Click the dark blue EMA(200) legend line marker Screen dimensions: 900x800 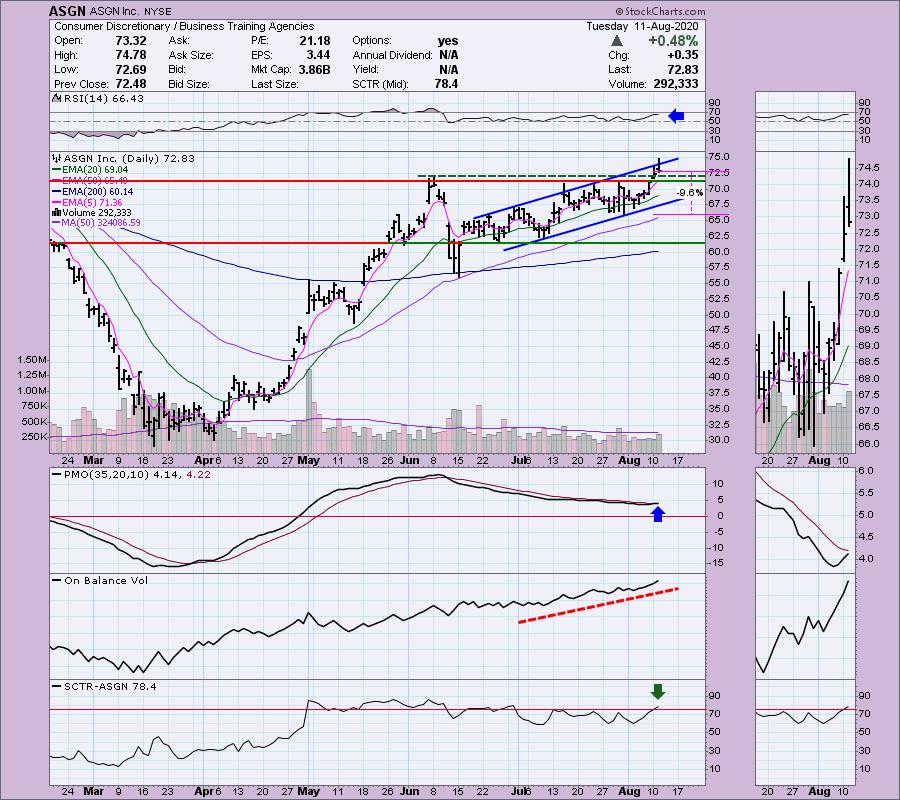tap(57, 192)
